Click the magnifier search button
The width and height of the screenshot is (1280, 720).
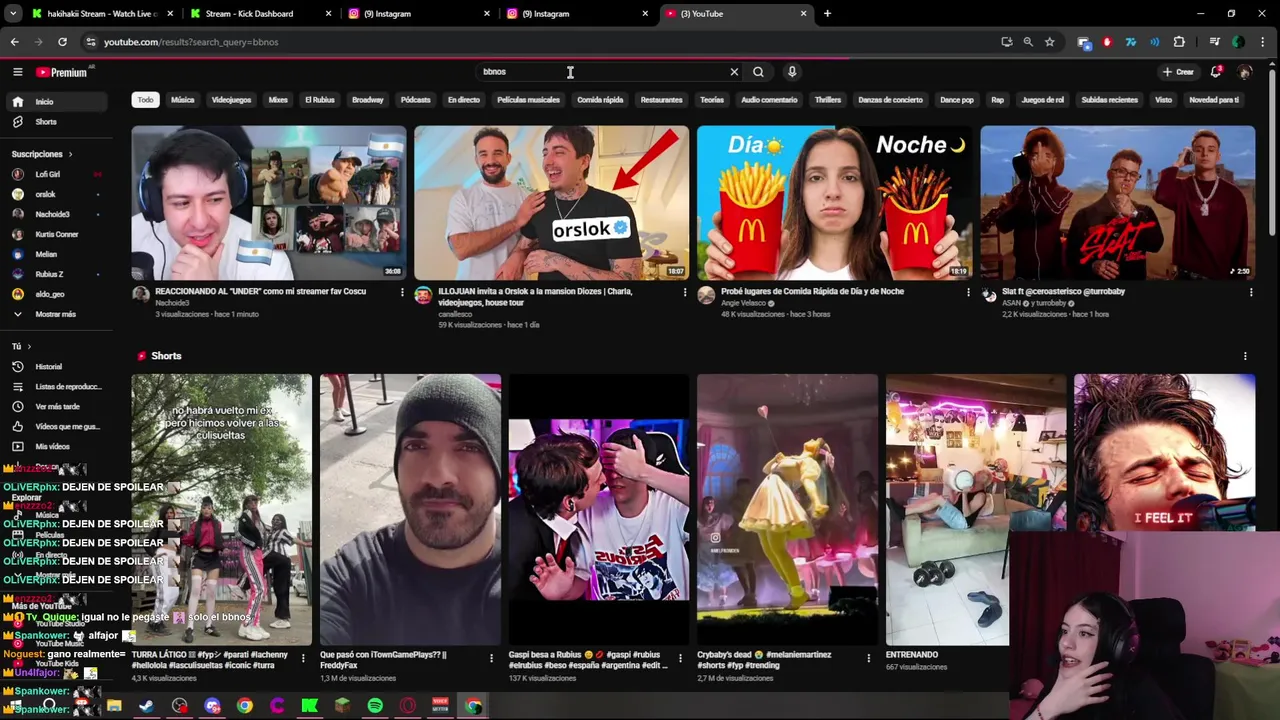[x=758, y=72]
